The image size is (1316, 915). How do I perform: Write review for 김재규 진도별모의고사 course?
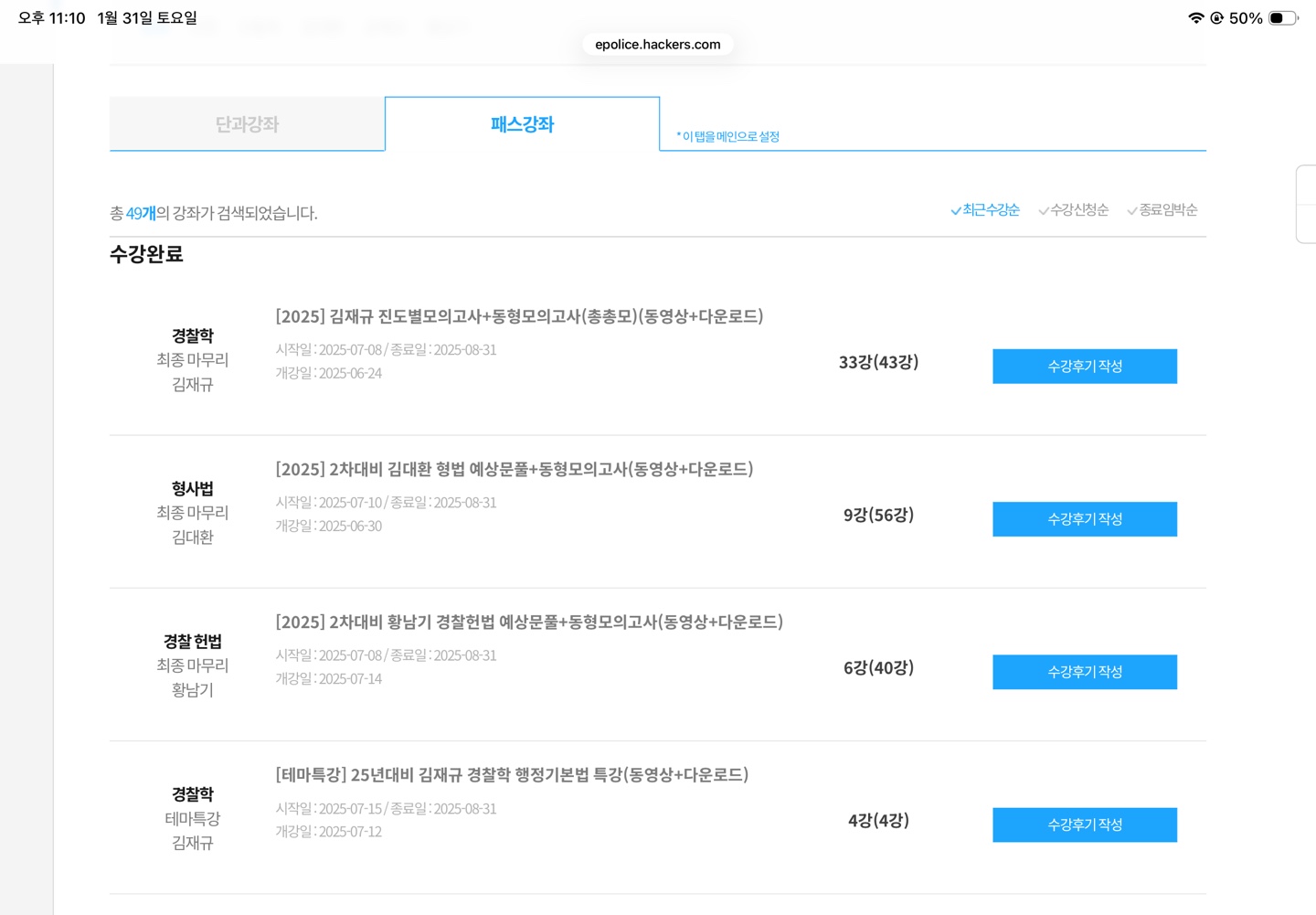(x=1084, y=367)
